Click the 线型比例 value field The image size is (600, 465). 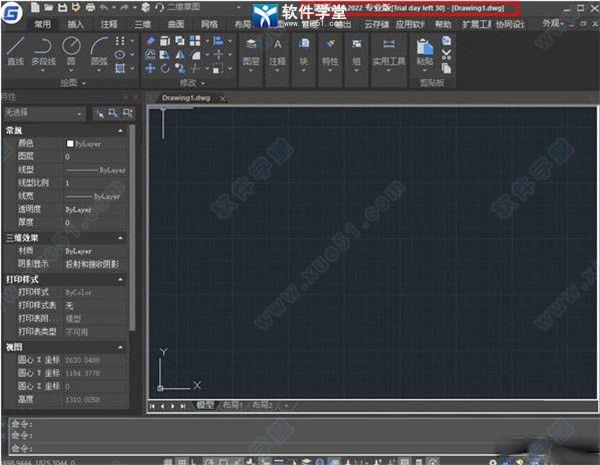click(x=95, y=184)
